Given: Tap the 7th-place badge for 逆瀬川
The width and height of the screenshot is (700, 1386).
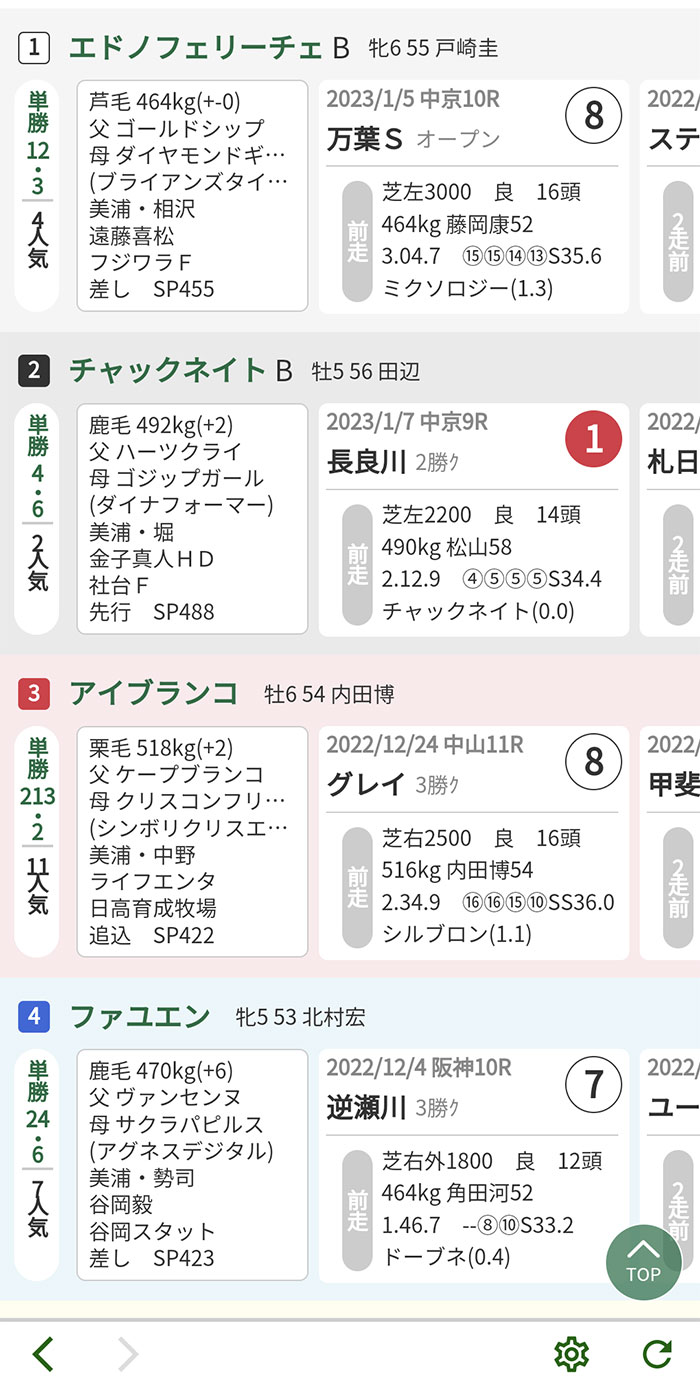Looking at the screenshot, I should (x=594, y=1085).
